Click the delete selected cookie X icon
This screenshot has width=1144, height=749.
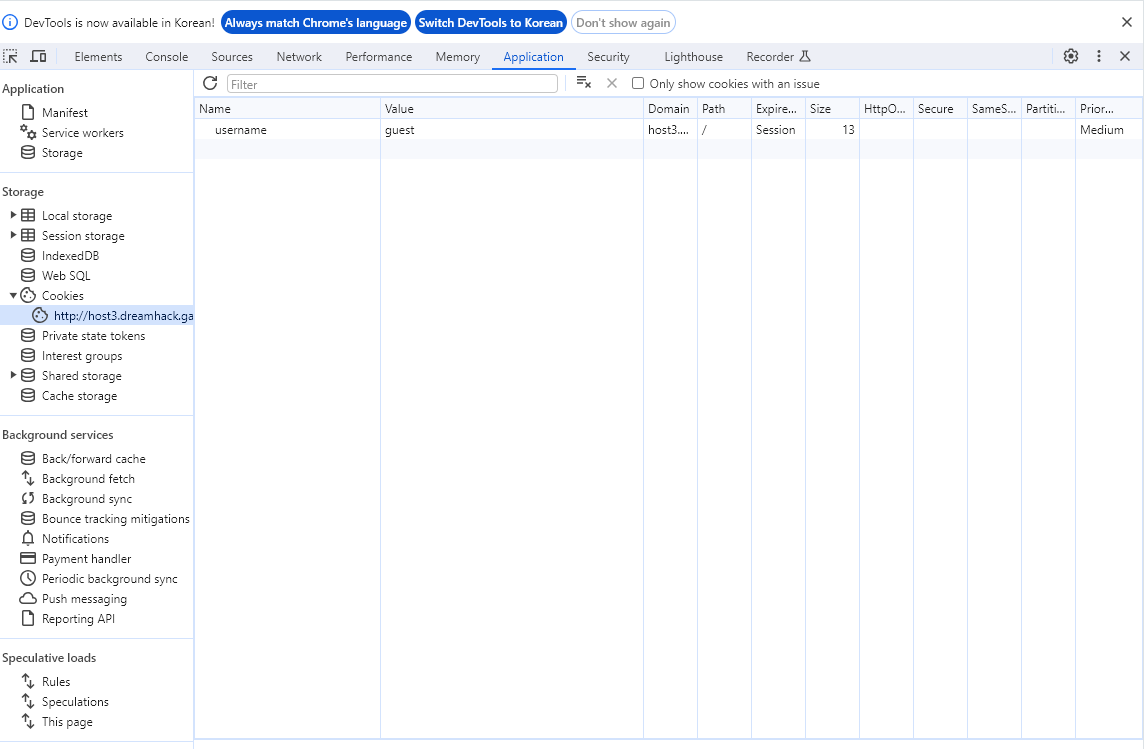[611, 83]
